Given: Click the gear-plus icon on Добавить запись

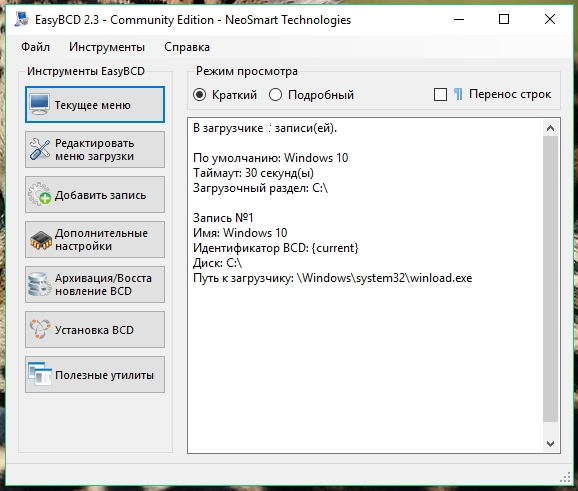Looking at the screenshot, I should tap(40, 194).
